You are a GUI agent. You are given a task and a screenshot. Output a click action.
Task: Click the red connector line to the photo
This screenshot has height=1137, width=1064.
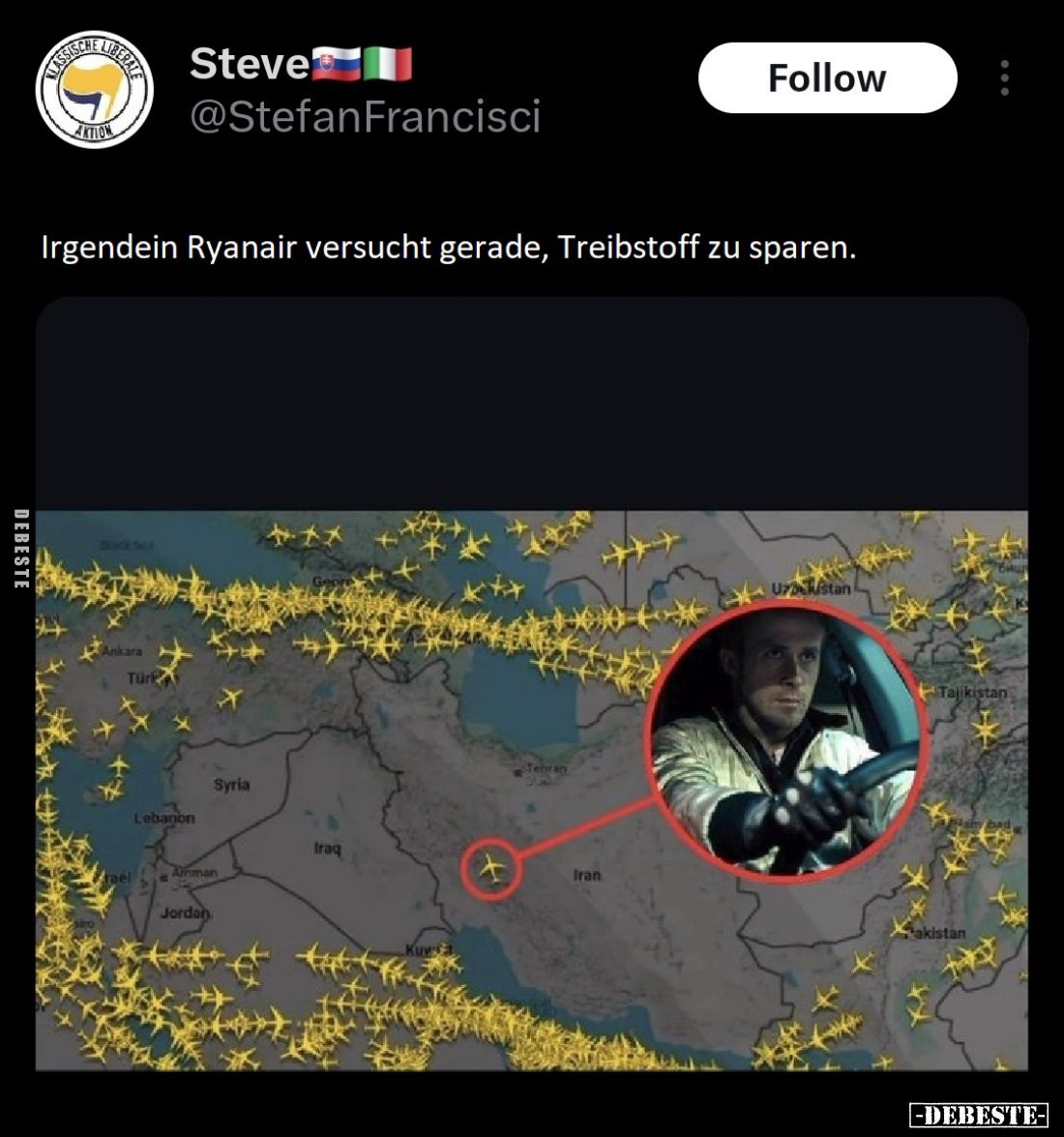point(588,827)
